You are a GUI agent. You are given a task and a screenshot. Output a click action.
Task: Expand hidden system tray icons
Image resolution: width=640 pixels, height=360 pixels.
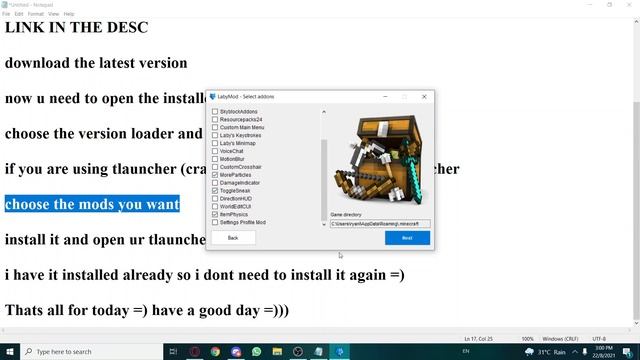(575, 351)
